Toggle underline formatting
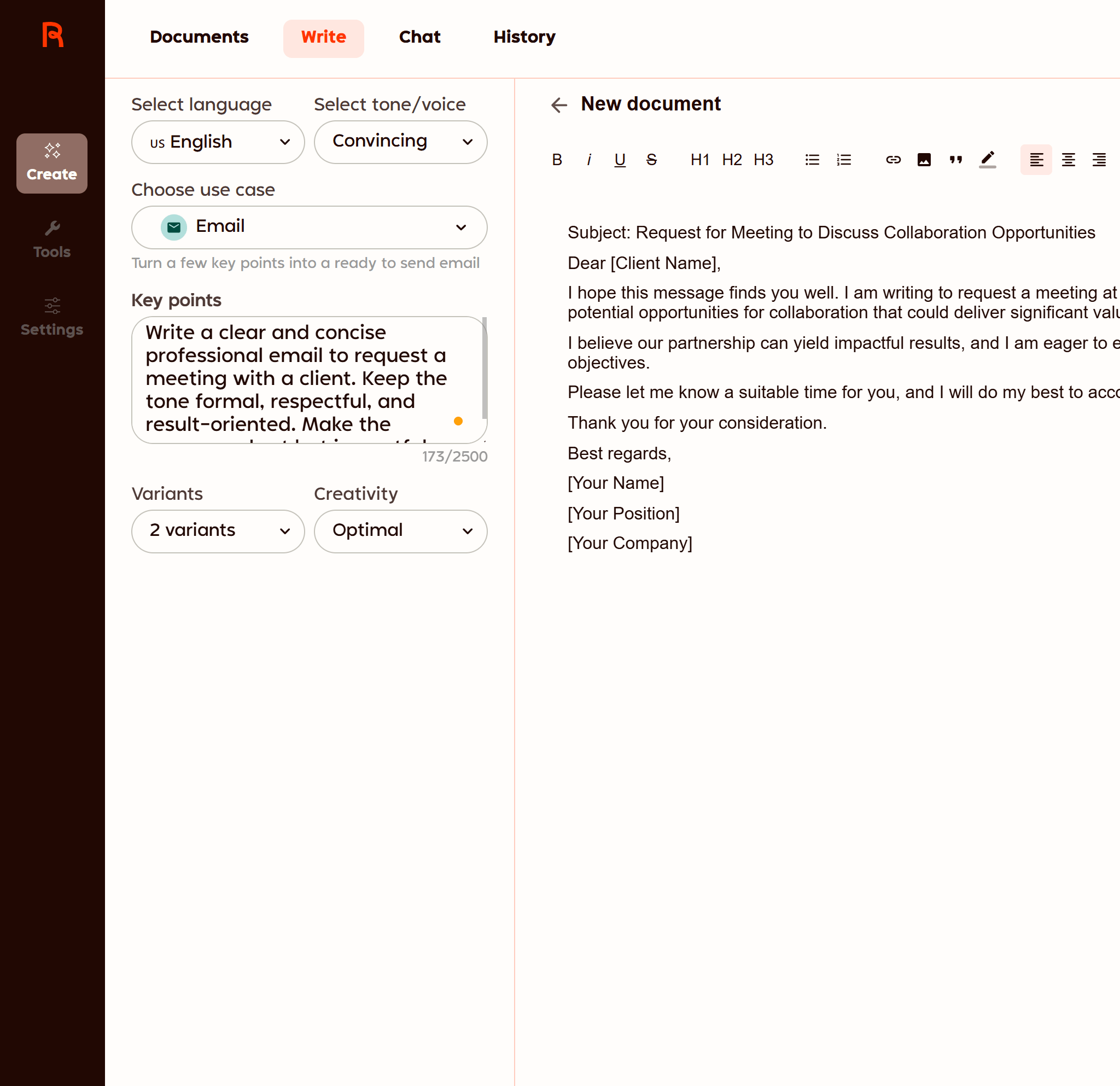Image resolution: width=1120 pixels, height=1086 pixels. pos(620,160)
